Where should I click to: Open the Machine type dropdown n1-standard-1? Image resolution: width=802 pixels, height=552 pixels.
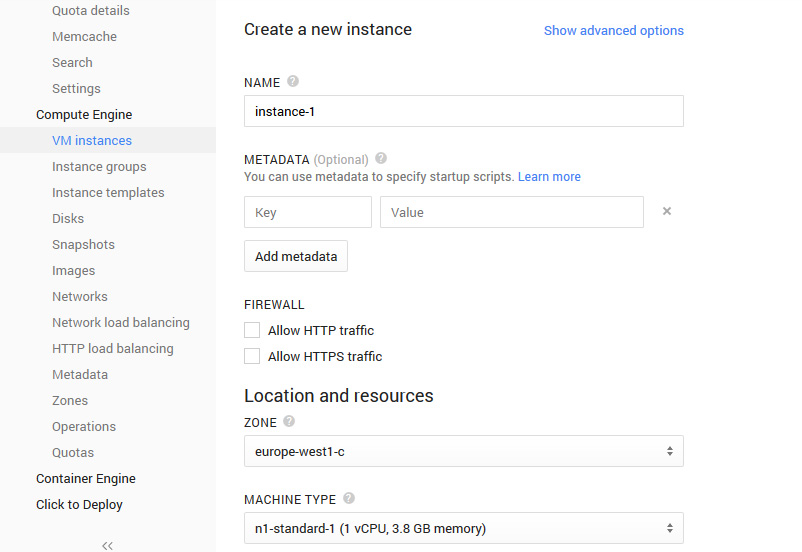[463, 527]
